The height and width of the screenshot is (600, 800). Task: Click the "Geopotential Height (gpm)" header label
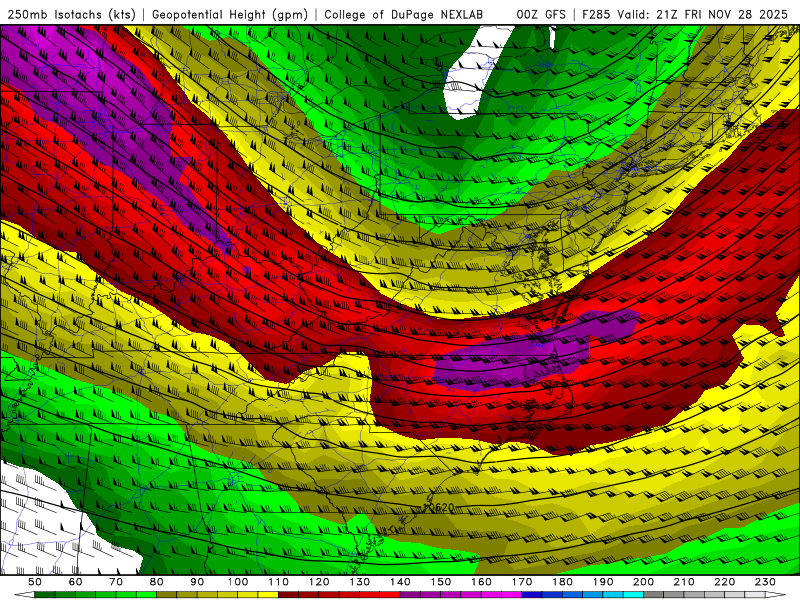click(x=230, y=14)
